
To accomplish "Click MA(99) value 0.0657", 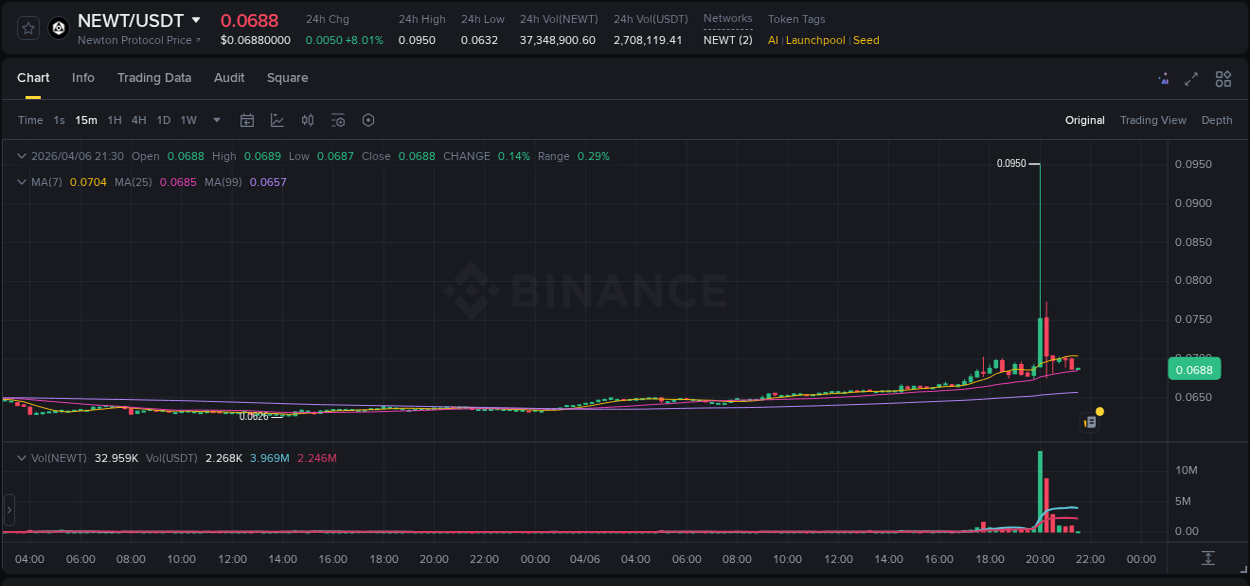I will tap(268, 182).
